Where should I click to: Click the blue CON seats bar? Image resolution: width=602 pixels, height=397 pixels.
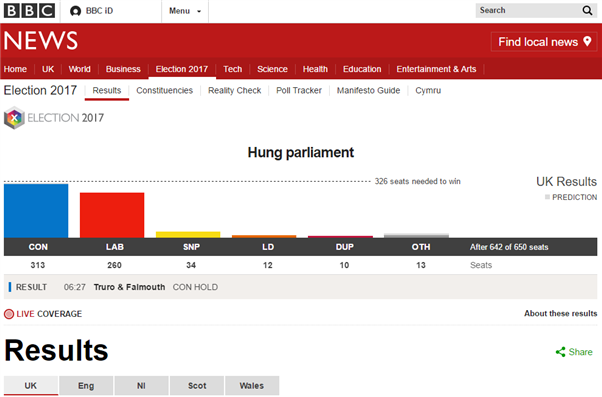pyautogui.click(x=36, y=211)
